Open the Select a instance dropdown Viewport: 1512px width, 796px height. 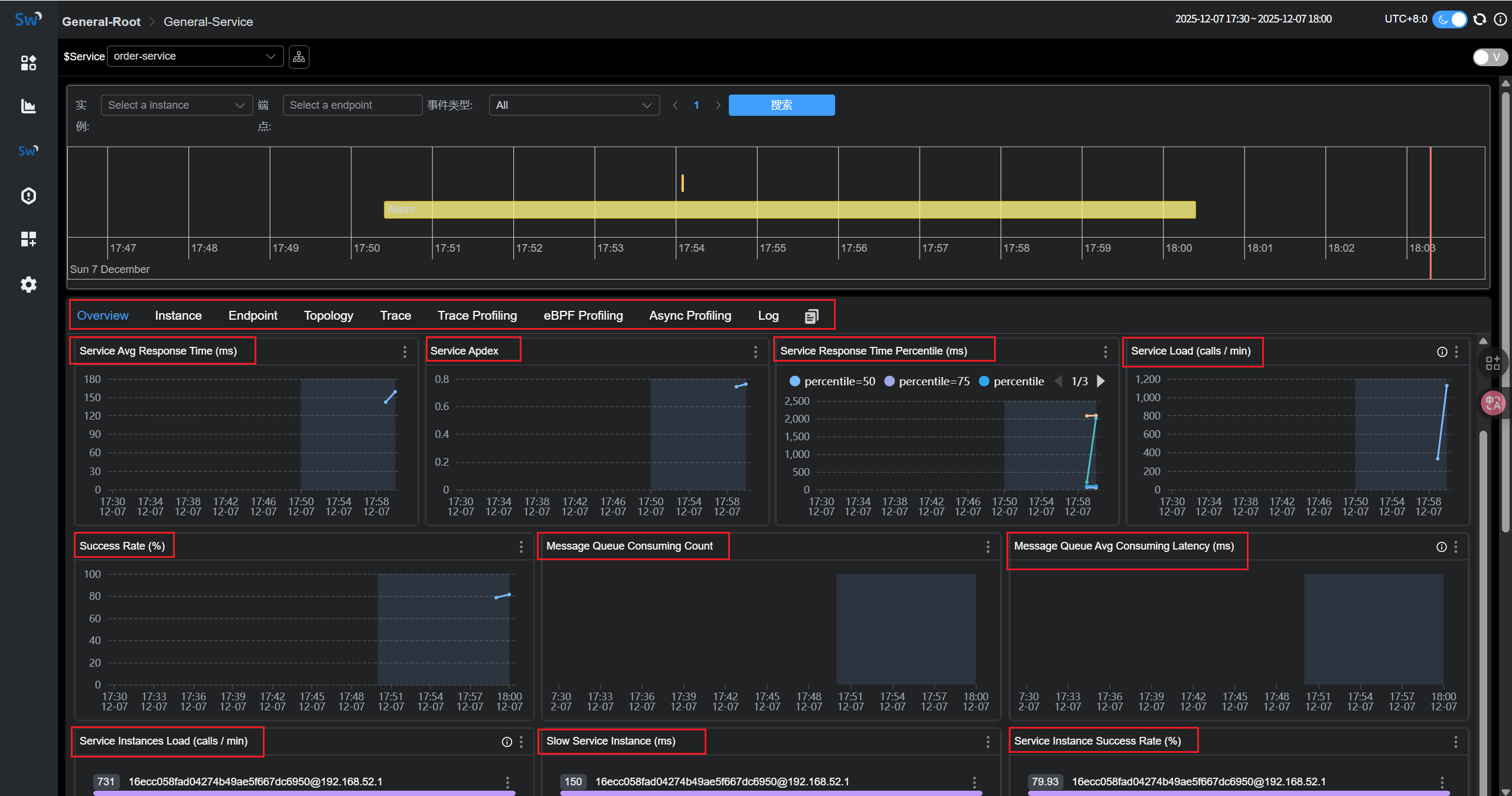[176, 105]
